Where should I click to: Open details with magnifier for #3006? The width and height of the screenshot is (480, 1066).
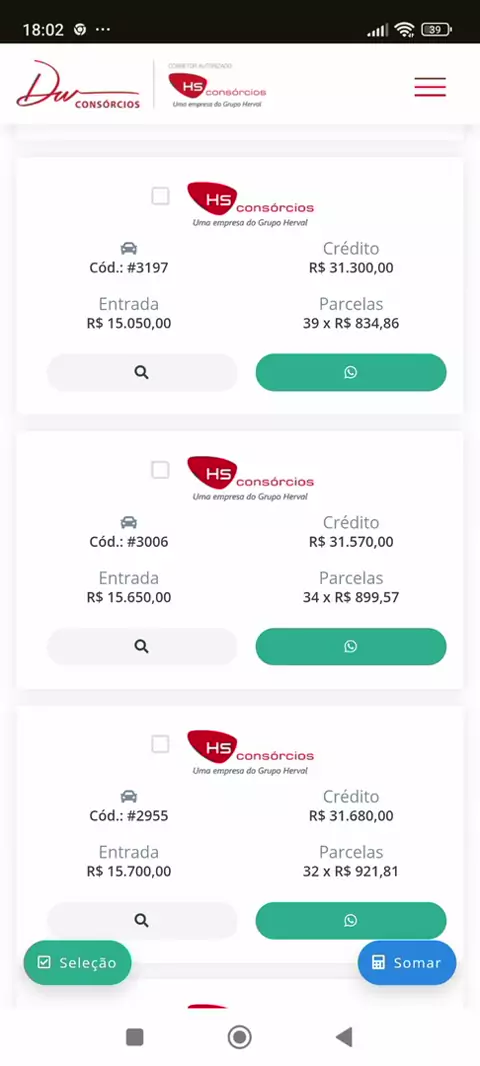coord(142,647)
